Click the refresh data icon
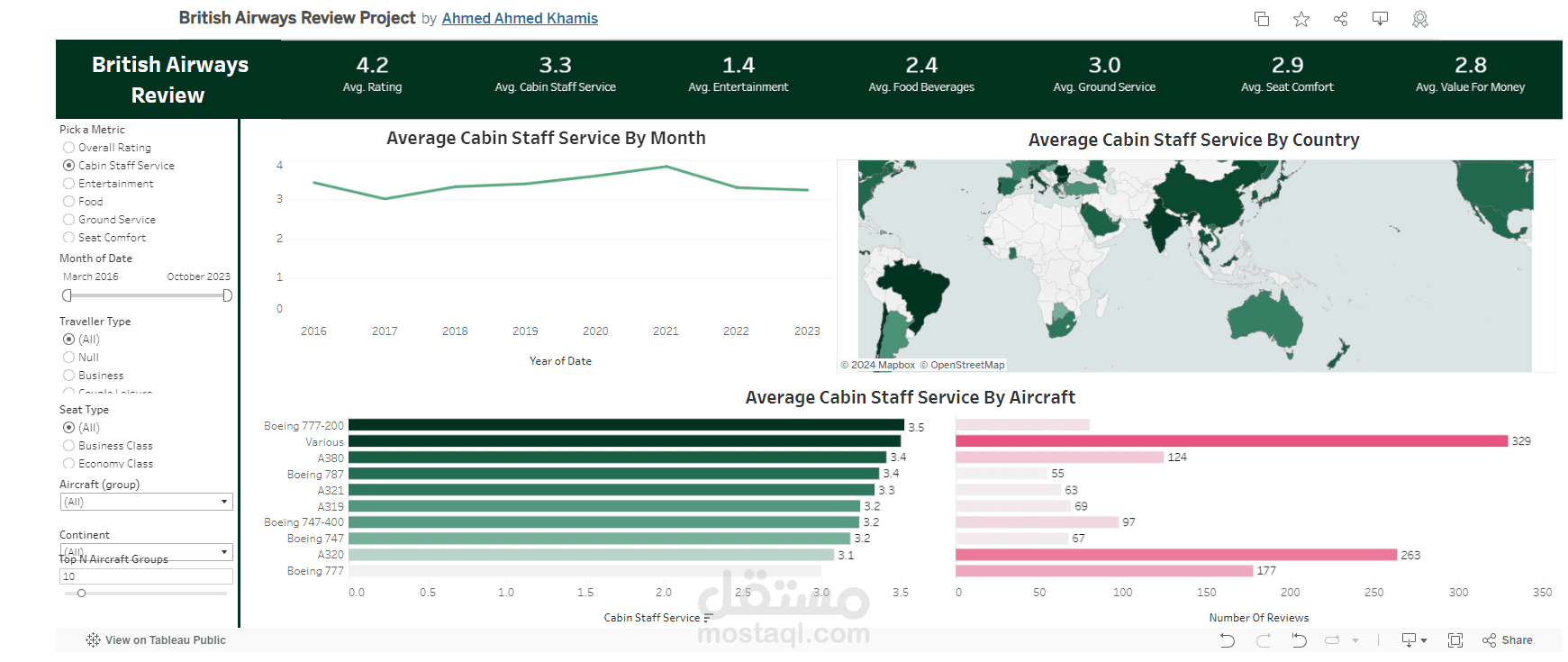The width and height of the screenshot is (1568, 662). (x=1332, y=640)
